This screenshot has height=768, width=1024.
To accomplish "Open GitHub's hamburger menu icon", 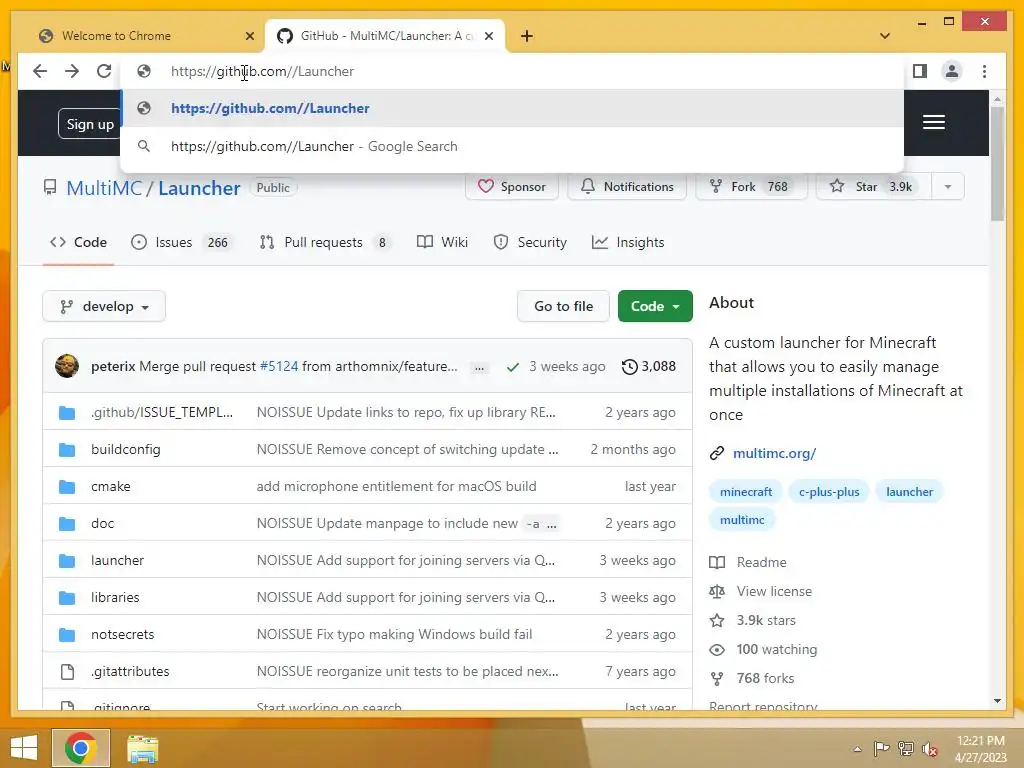I will (x=934, y=122).
